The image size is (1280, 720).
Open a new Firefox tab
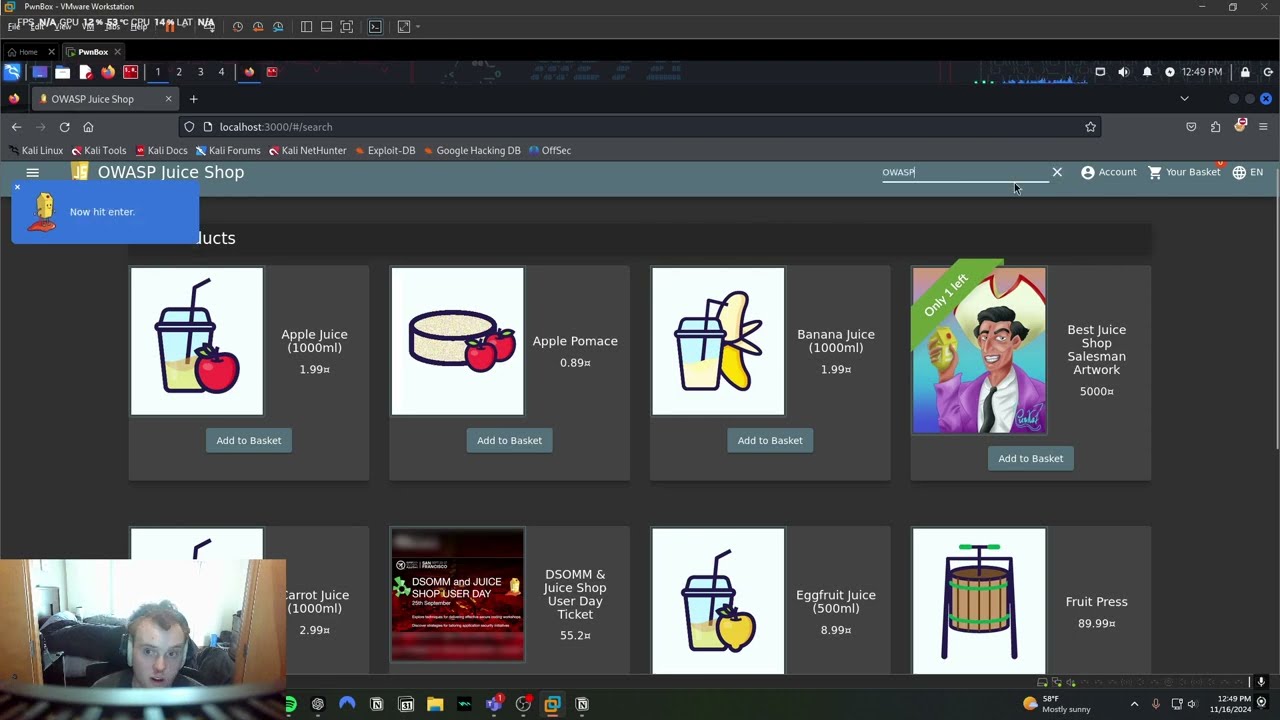pos(194,99)
